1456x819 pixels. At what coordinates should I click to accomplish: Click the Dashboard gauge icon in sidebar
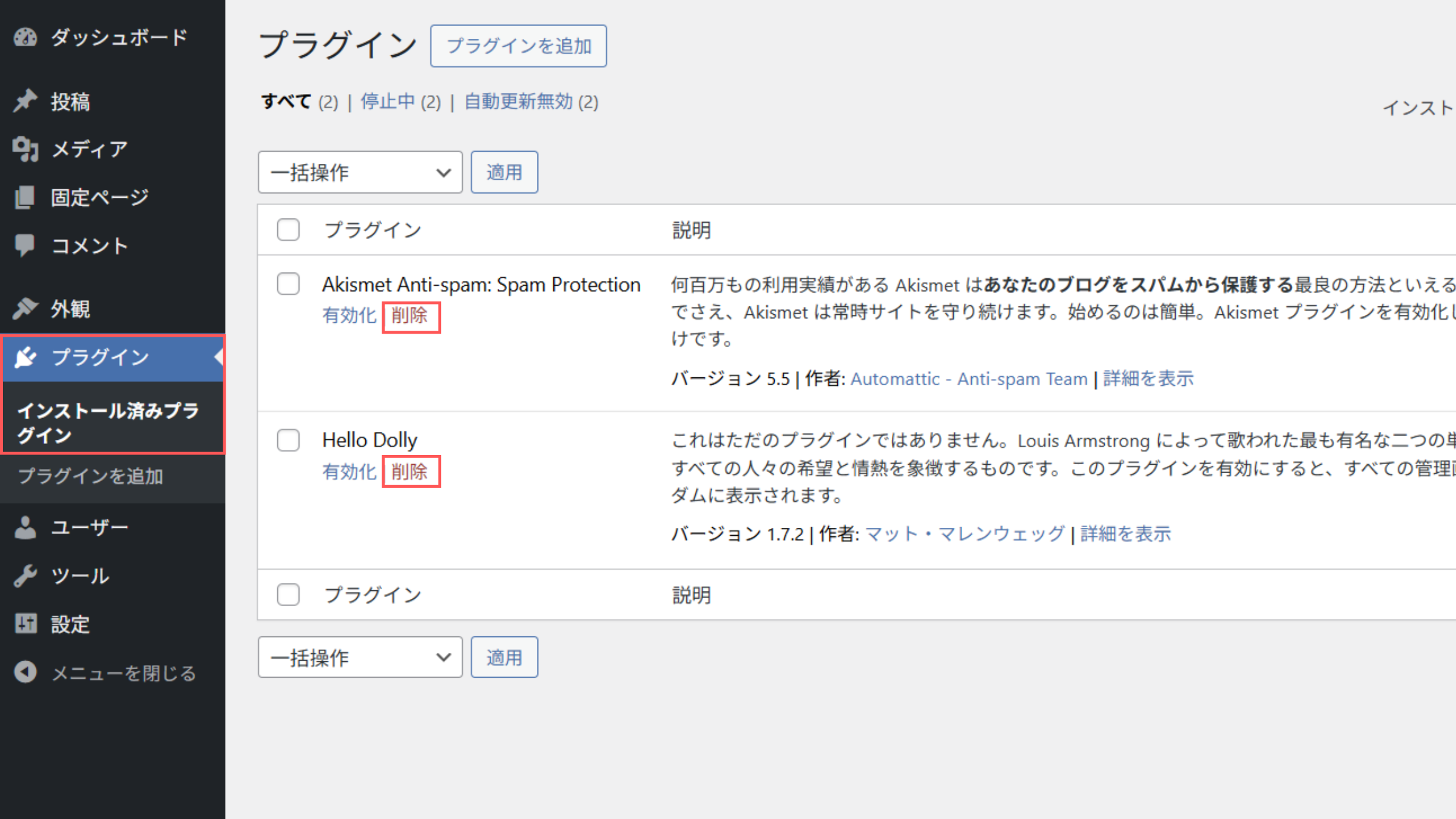tap(25, 38)
